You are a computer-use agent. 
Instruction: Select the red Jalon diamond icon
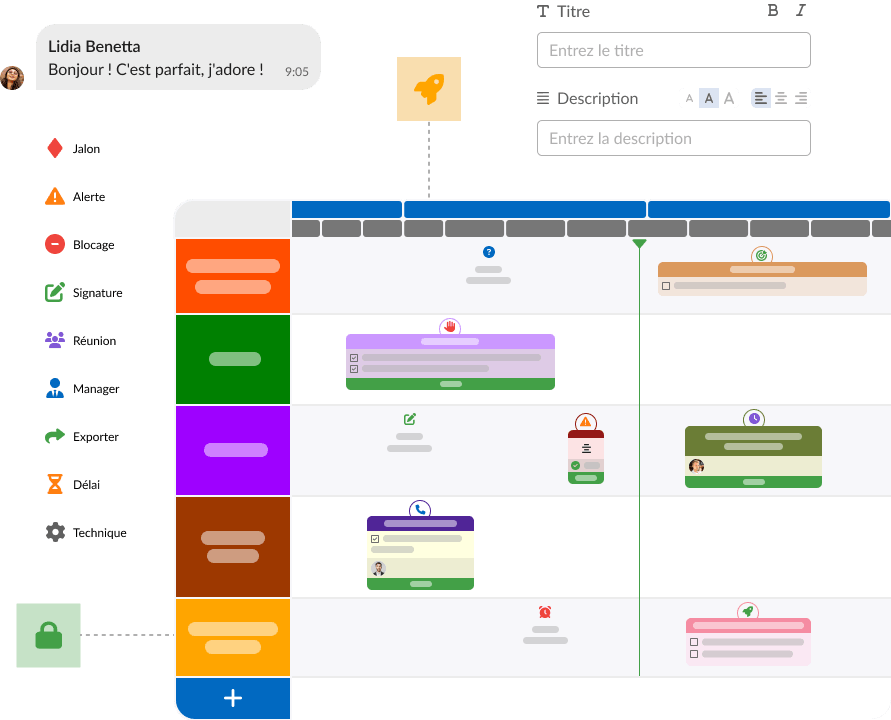[x=55, y=148]
